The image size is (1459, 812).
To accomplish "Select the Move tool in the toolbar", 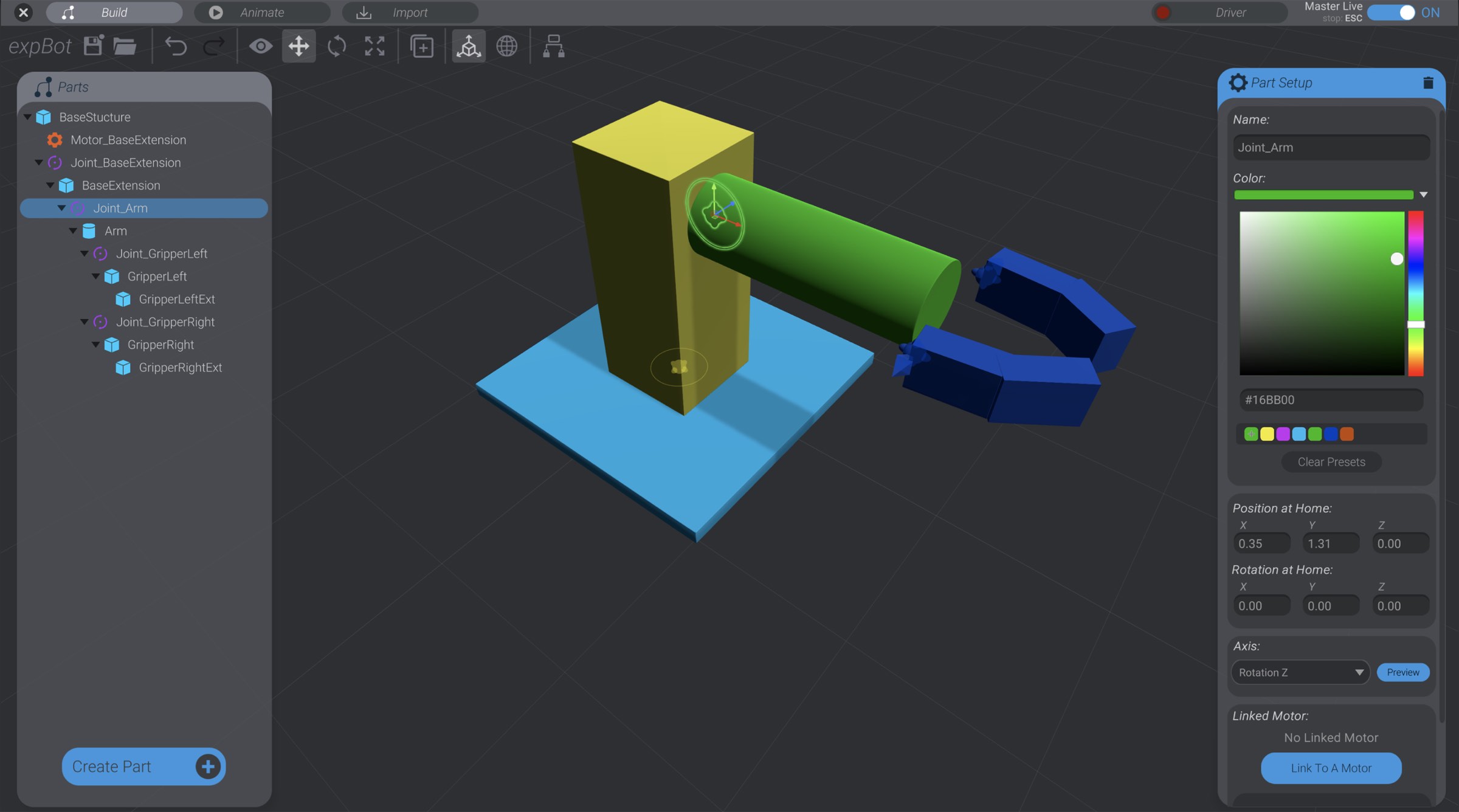I will [299, 46].
